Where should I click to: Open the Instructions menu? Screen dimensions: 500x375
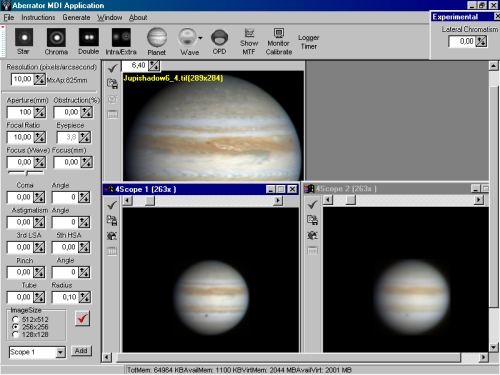point(38,17)
